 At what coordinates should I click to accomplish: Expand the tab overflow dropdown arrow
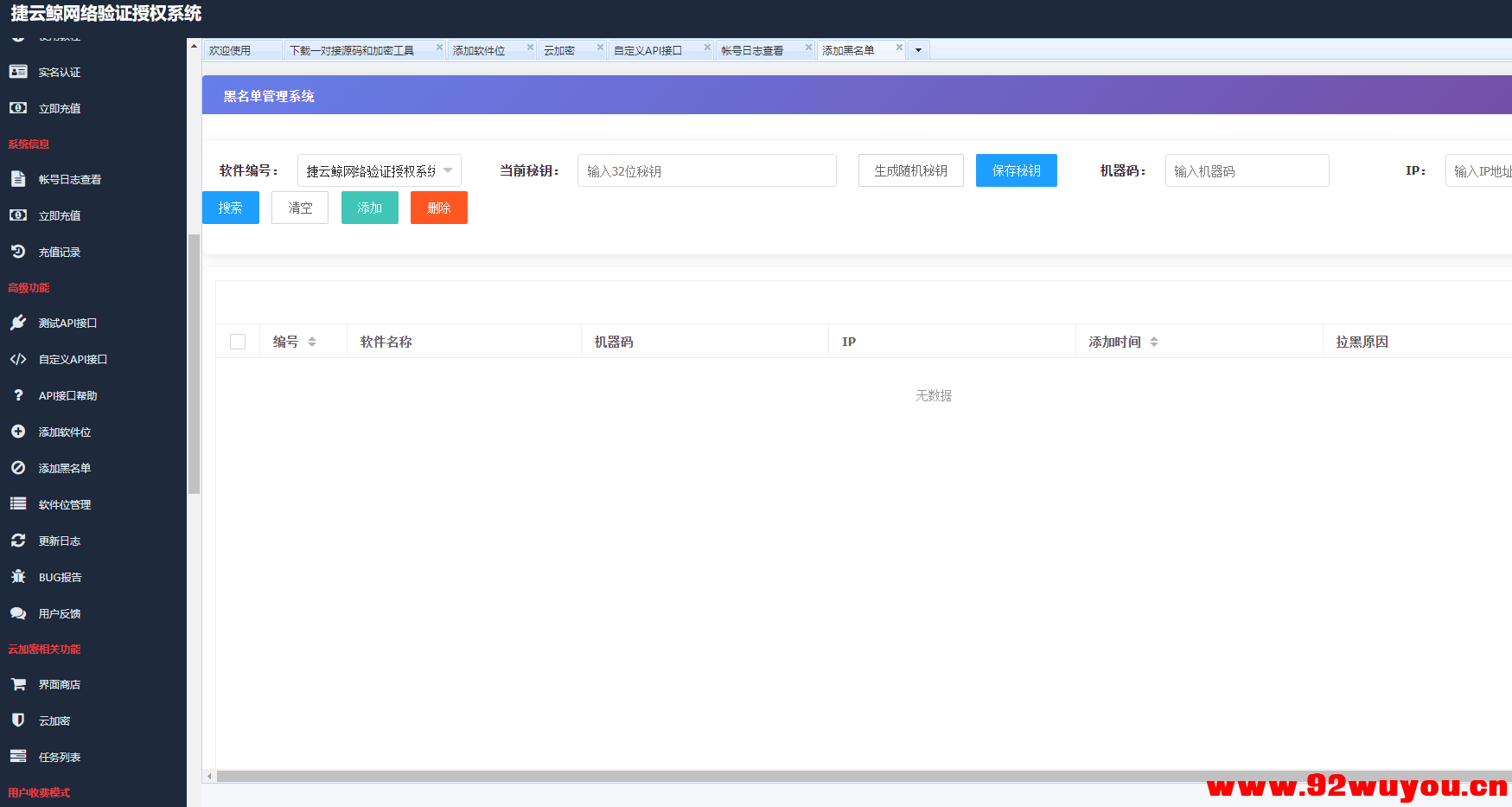click(917, 49)
